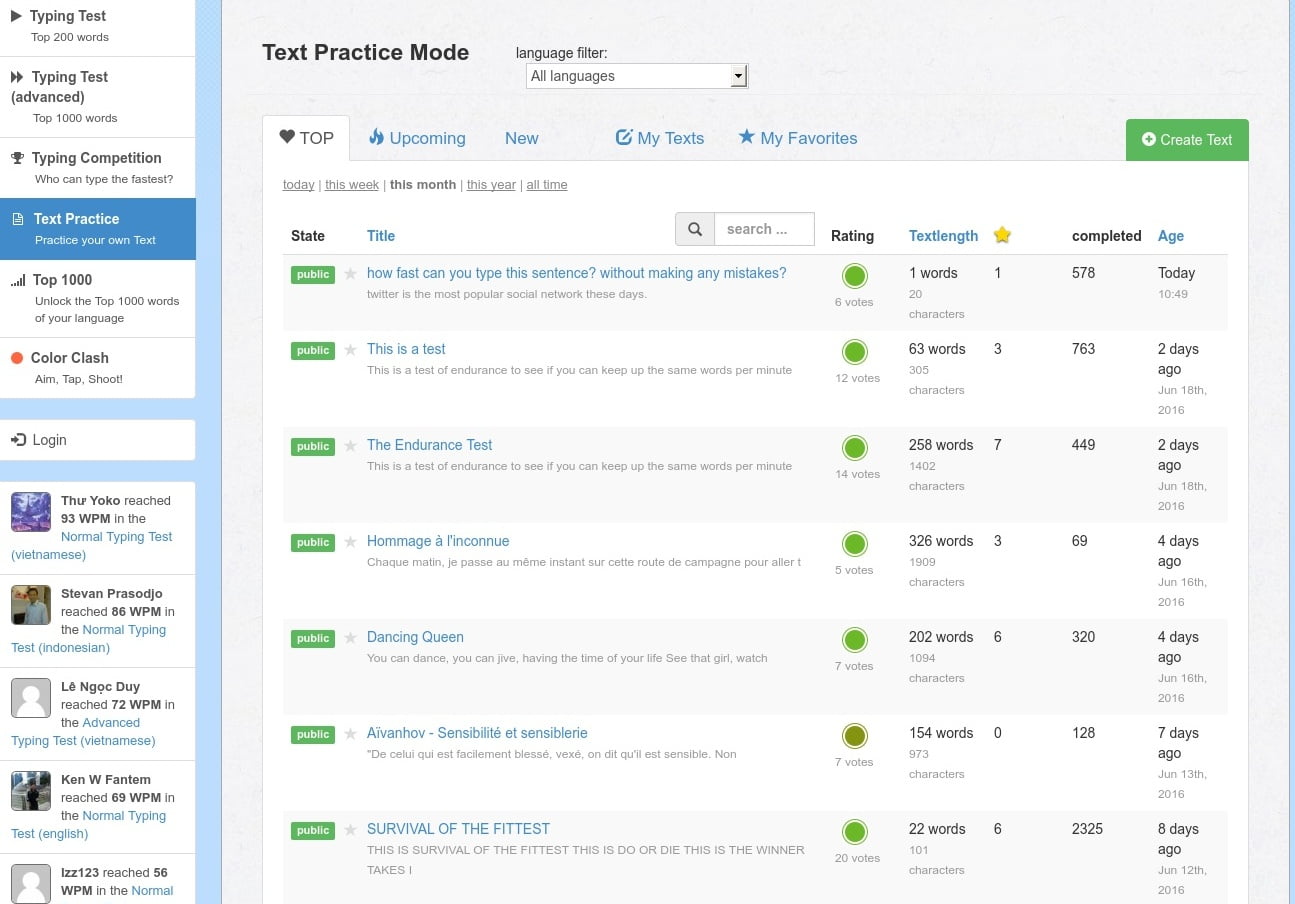The height and width of the screenshot is (904, 1295).
Task: Click the yellow star column header icon
Action: click(x=1002, y=235)
